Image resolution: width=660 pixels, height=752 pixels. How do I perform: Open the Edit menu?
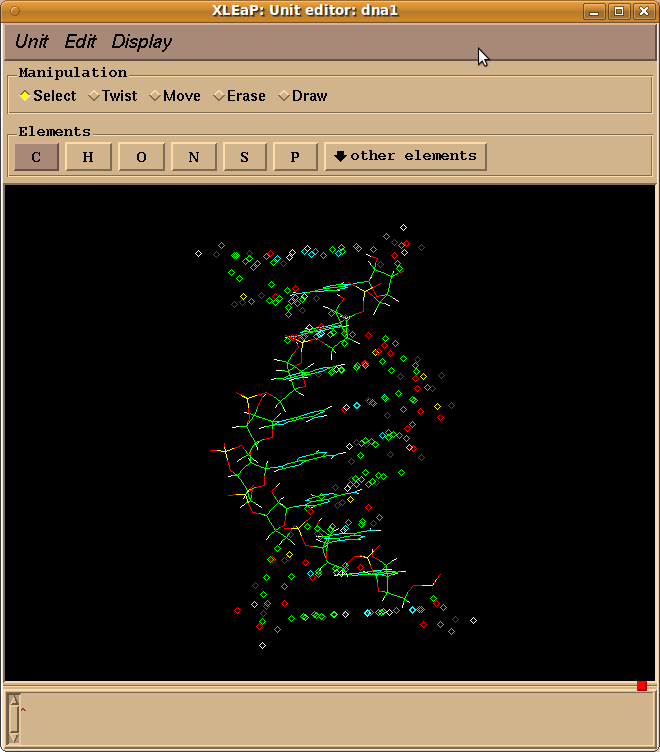(80, 42)
